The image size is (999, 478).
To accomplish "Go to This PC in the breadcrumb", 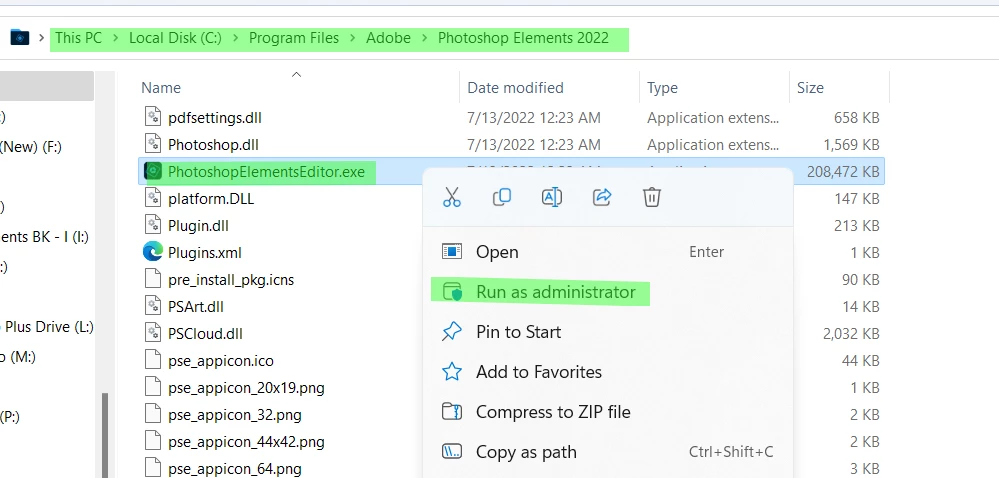I will [78, 38].
